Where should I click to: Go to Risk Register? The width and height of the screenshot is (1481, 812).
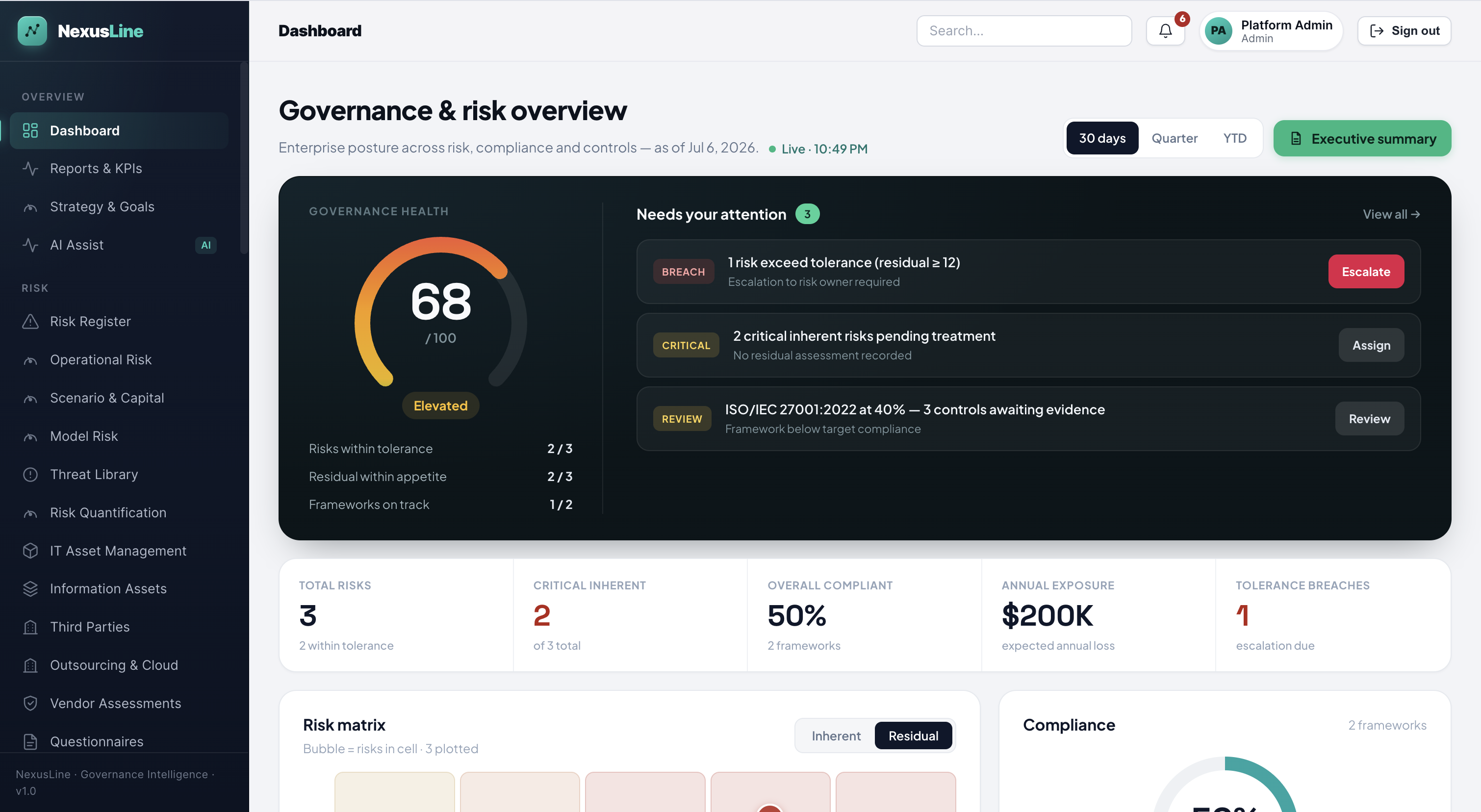click(x=119, y=321)
